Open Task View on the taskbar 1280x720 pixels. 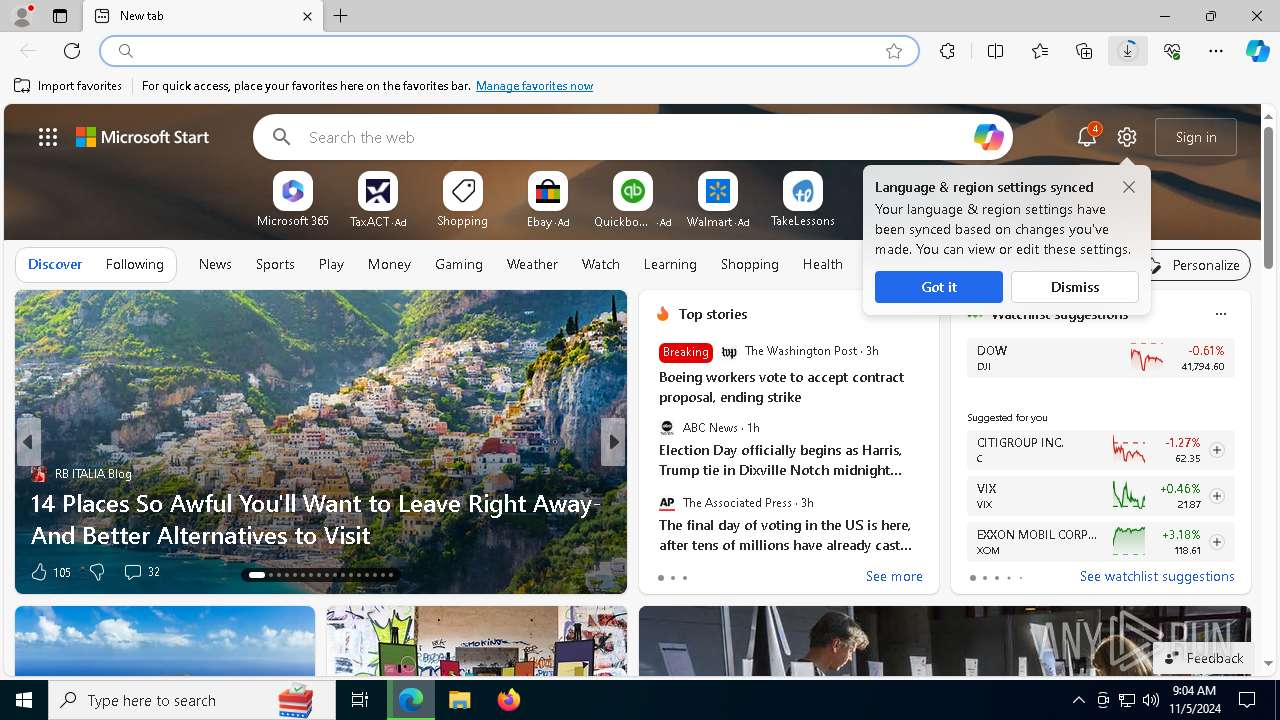360,700
